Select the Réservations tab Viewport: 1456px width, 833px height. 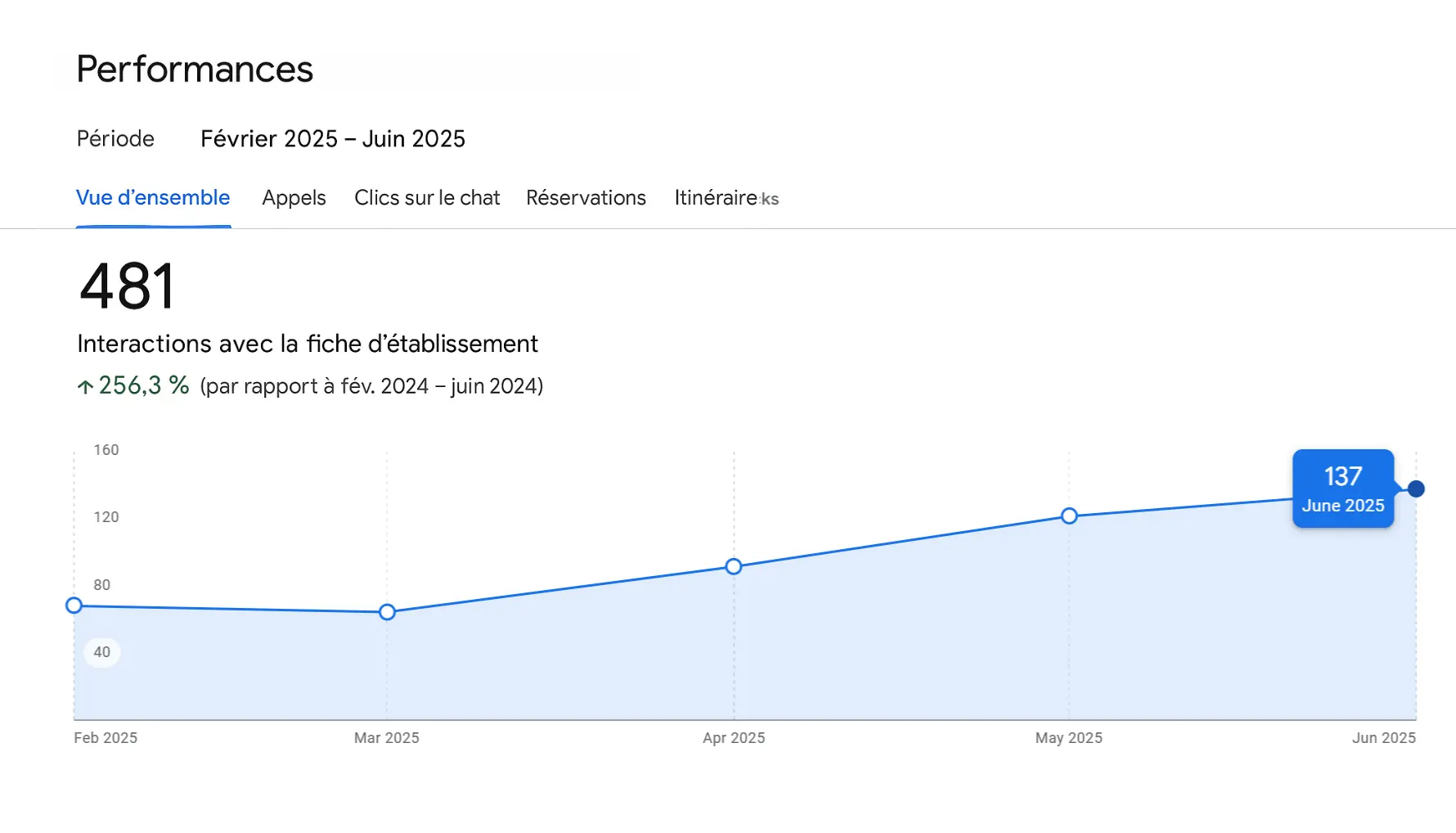(x=586, y=197)
